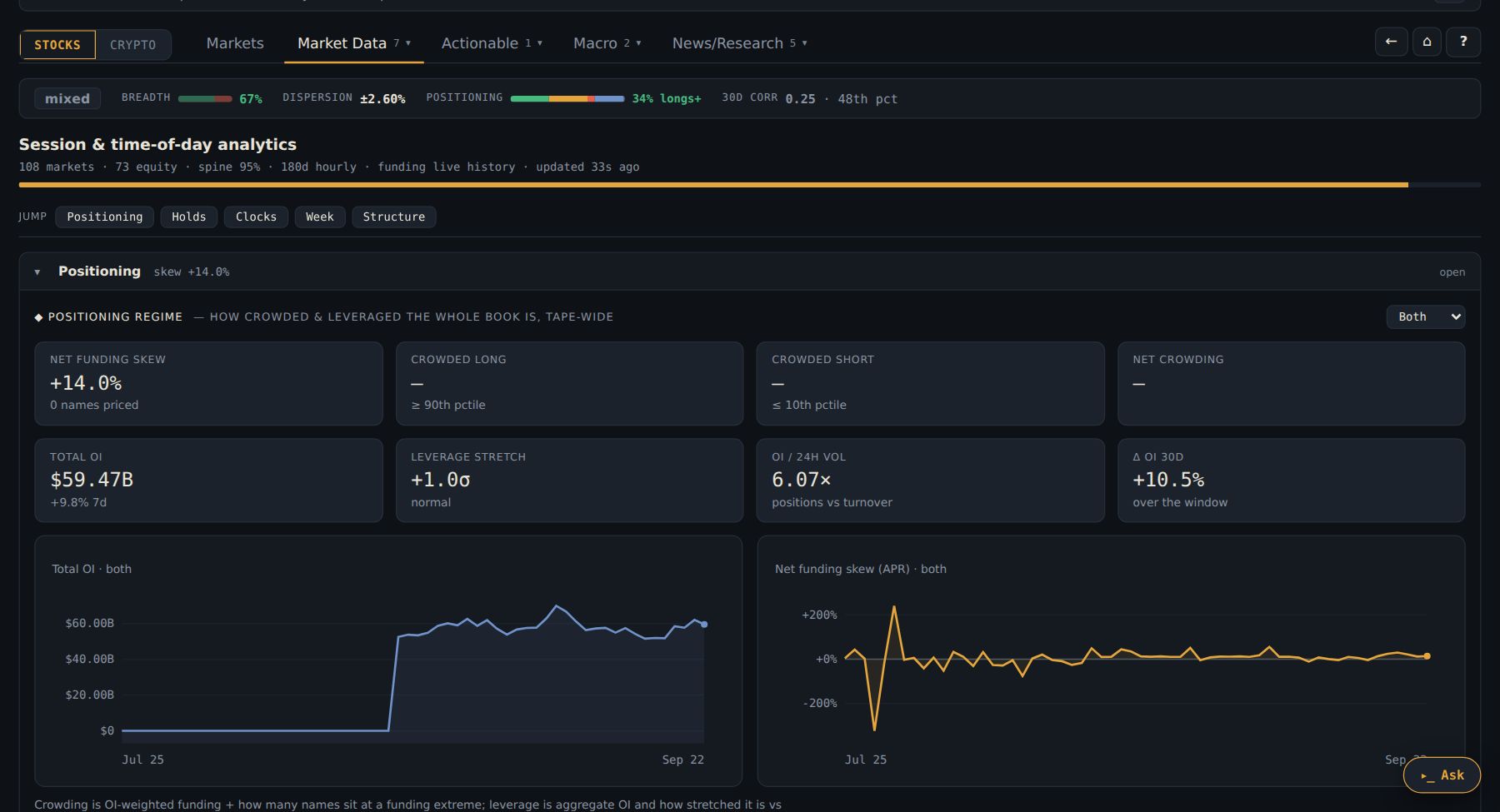1500x812 pixels.
Task: Switch to CRYPTO mode
Action: coord(133,45)
